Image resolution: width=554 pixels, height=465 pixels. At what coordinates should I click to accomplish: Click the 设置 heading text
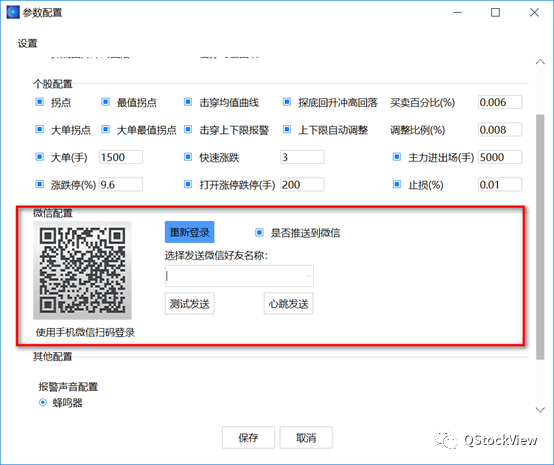coord(28,43)
